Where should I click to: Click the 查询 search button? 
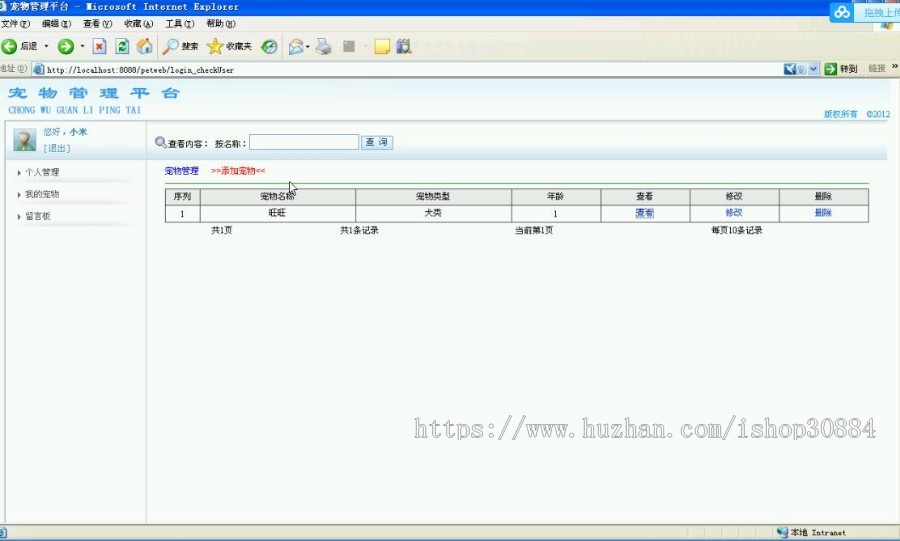pos(377,142)
